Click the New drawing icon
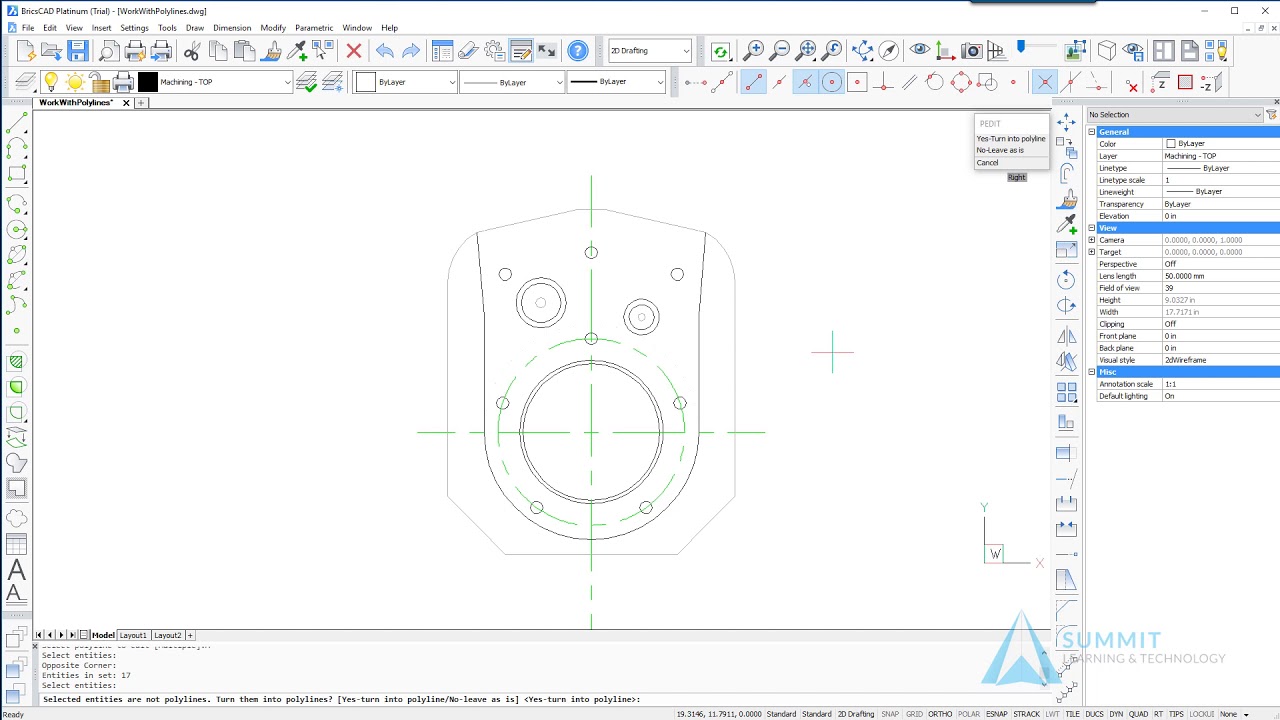Screen dimensions: 1280x720 tap(26, 51)
